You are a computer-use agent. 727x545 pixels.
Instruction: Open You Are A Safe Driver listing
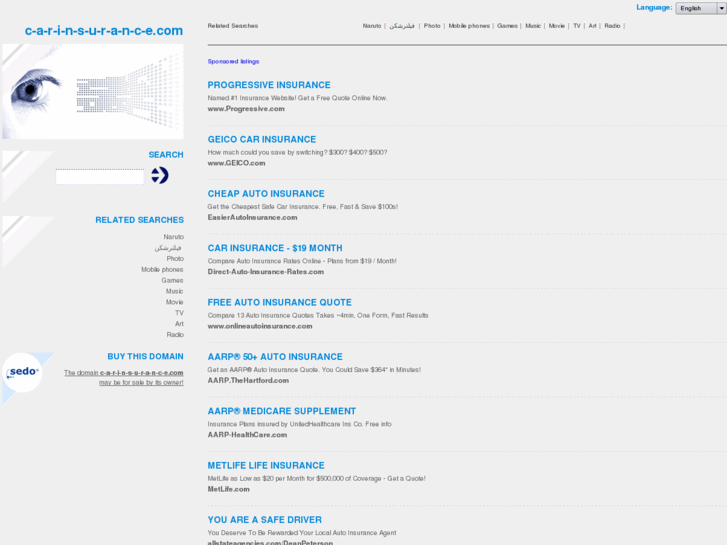point(264,519)
